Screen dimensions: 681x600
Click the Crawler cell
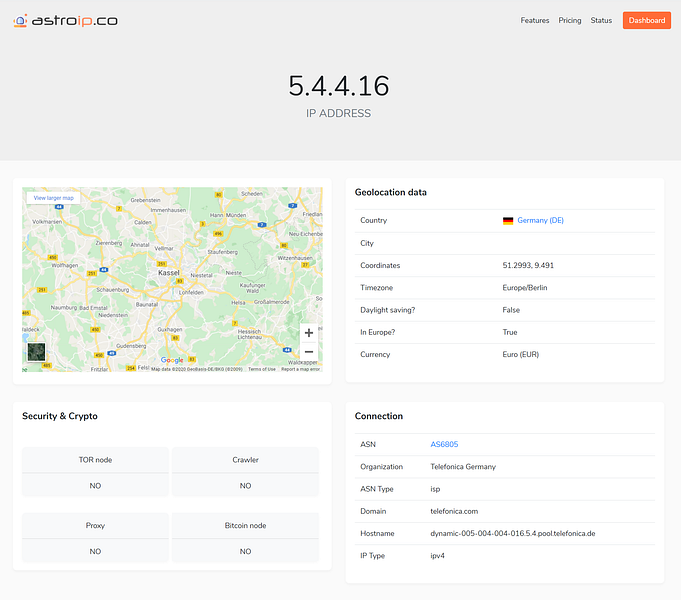[x=245, y=460]
